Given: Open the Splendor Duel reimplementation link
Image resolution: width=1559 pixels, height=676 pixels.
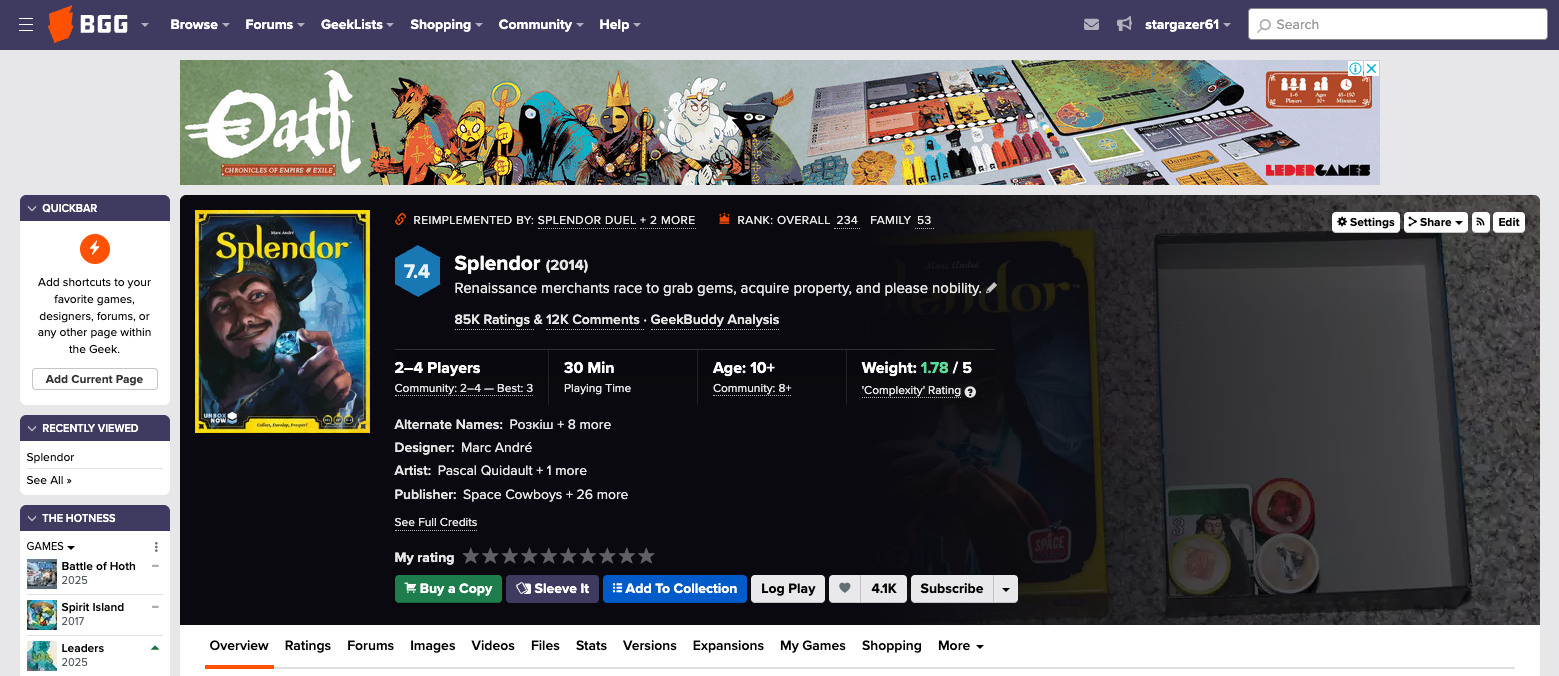Looking at the screenshot, I should point(586,220).
